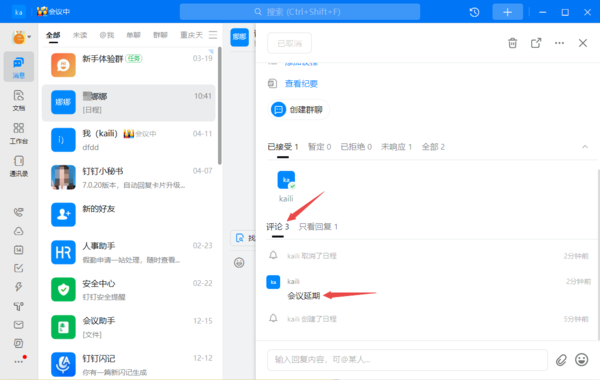This screenshot has height=380, width=600.
Task: Open the Workbench (工作台) sidebar icon
Action: 18,133
